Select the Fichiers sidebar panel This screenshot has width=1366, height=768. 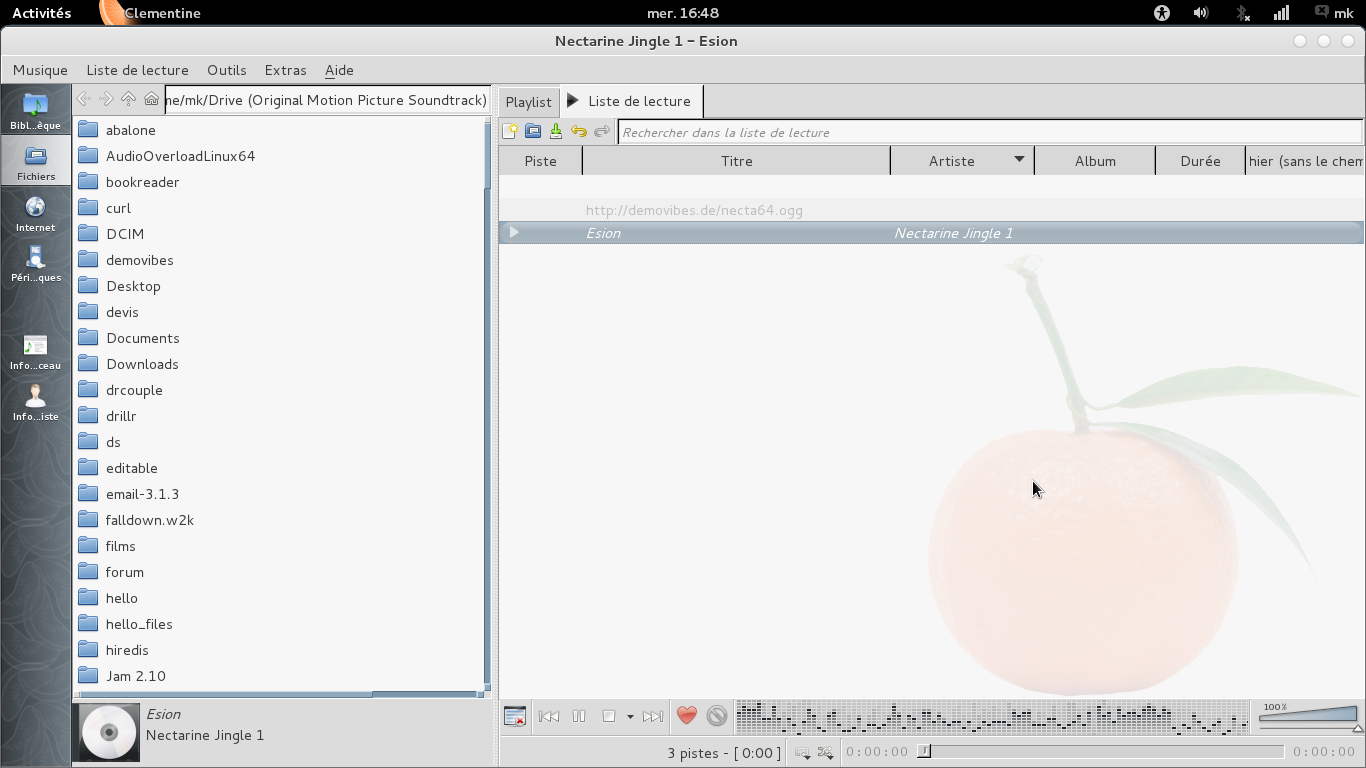coord(36,160)
